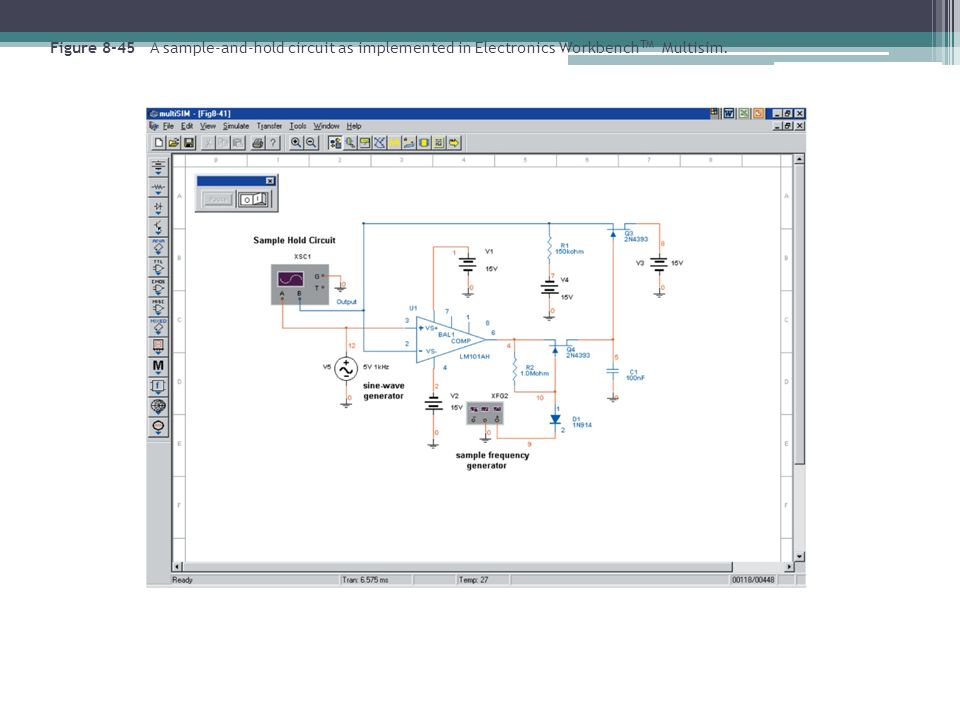Open the Miscellaneous M component bin
This screenshot has height=720, width=960.
click(158, 367)
